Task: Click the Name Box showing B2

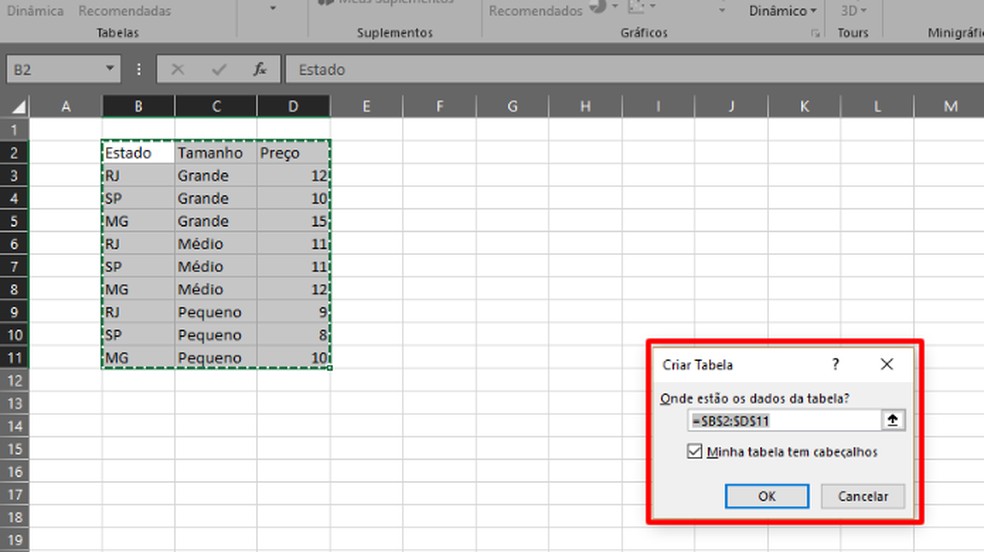Action: pyautogui.click(x=54, y=69)
